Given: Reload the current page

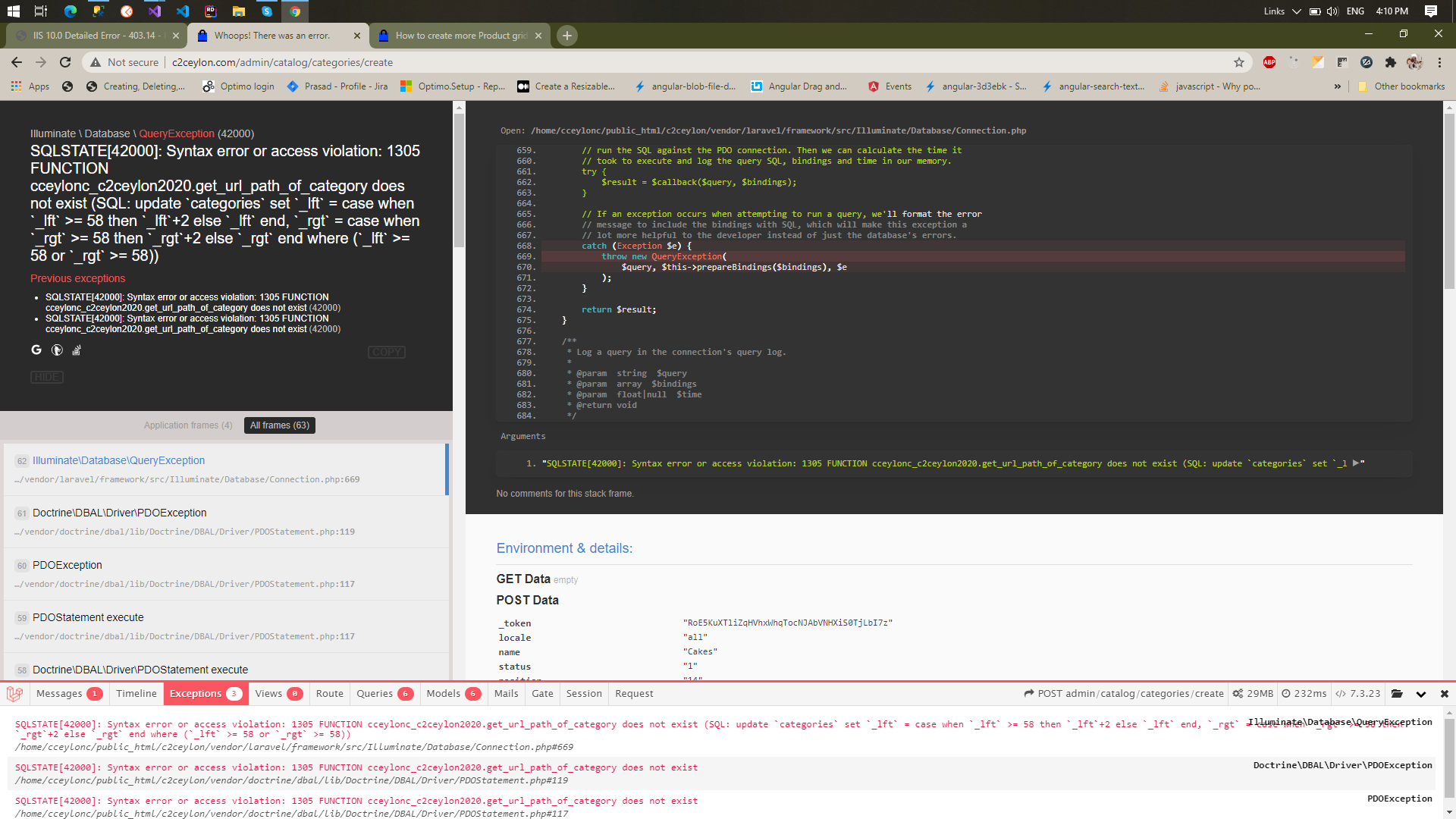Looking at the screenshot, I should point(65,62).
